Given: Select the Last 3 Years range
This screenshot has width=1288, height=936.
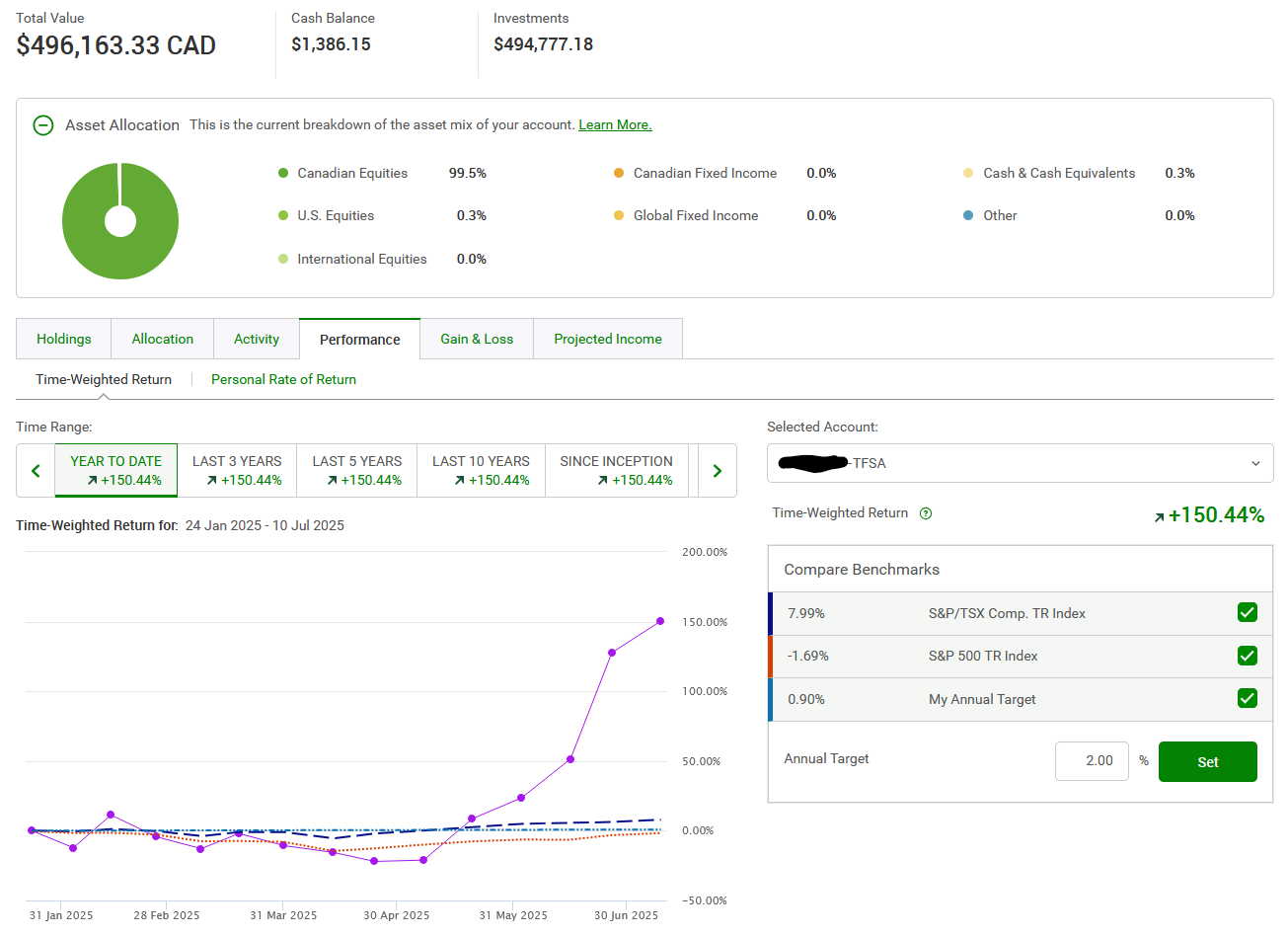Looking at the screenshot, I should [237, 470].
